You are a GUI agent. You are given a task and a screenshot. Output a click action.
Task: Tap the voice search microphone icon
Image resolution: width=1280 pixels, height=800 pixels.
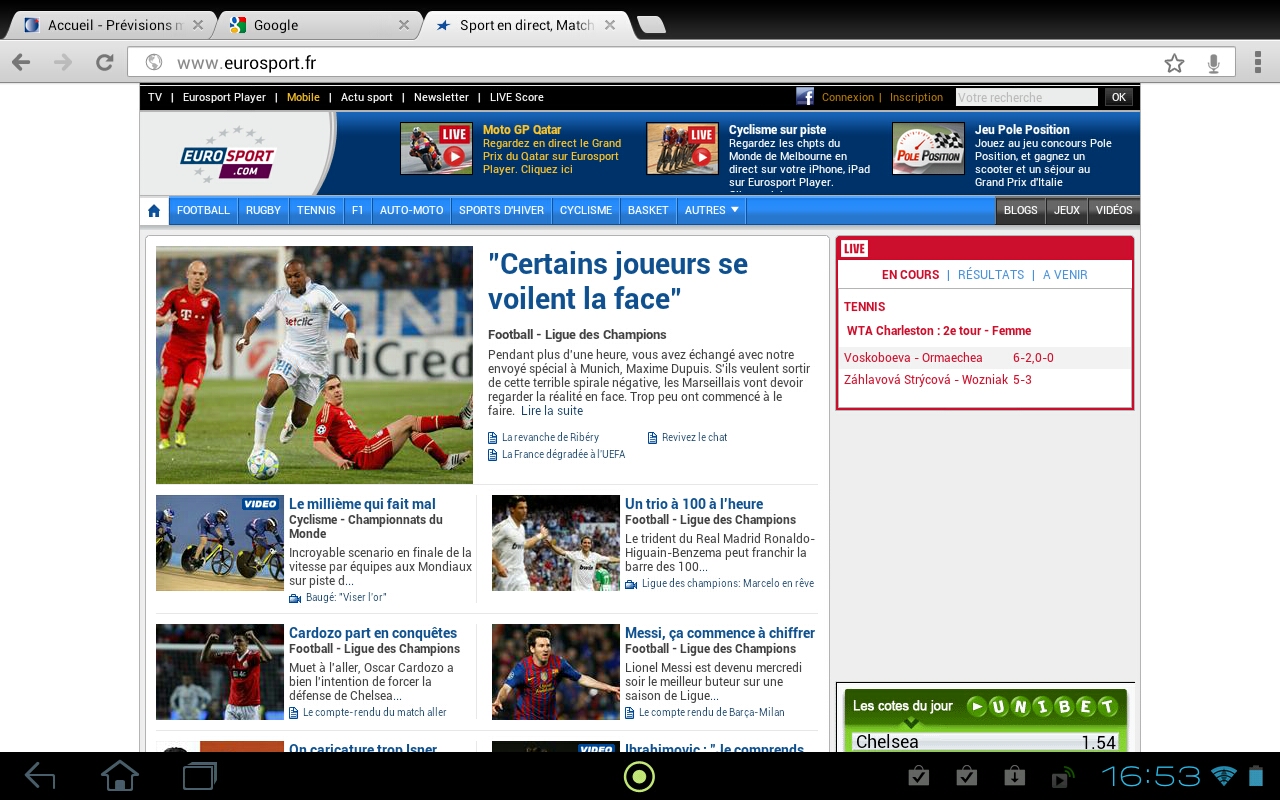click(1213, 63)
